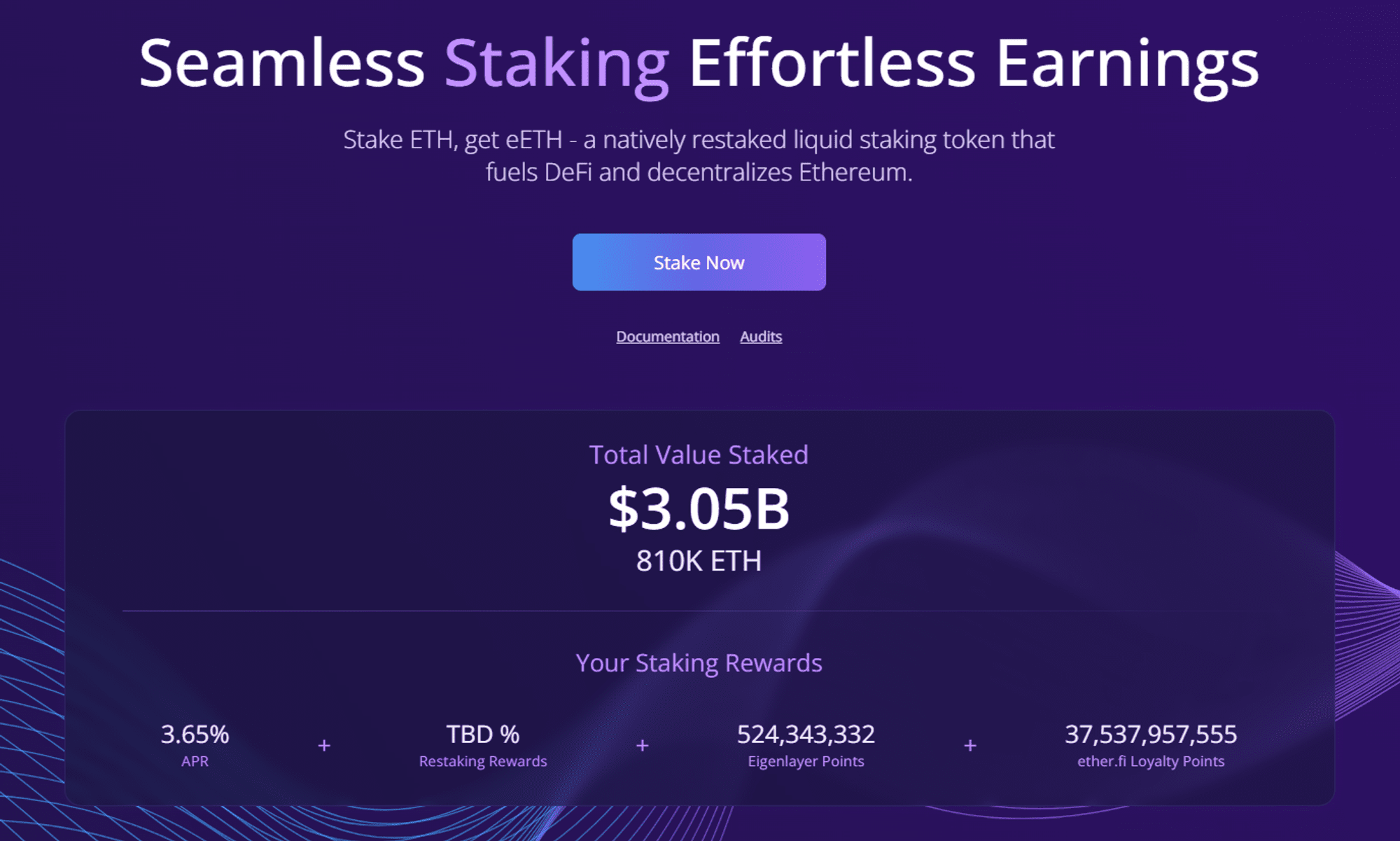This screenshot has width=1400, height=841.
Task: Click the 37,537,957,555 points number
Action: [x=1151, y=735]
